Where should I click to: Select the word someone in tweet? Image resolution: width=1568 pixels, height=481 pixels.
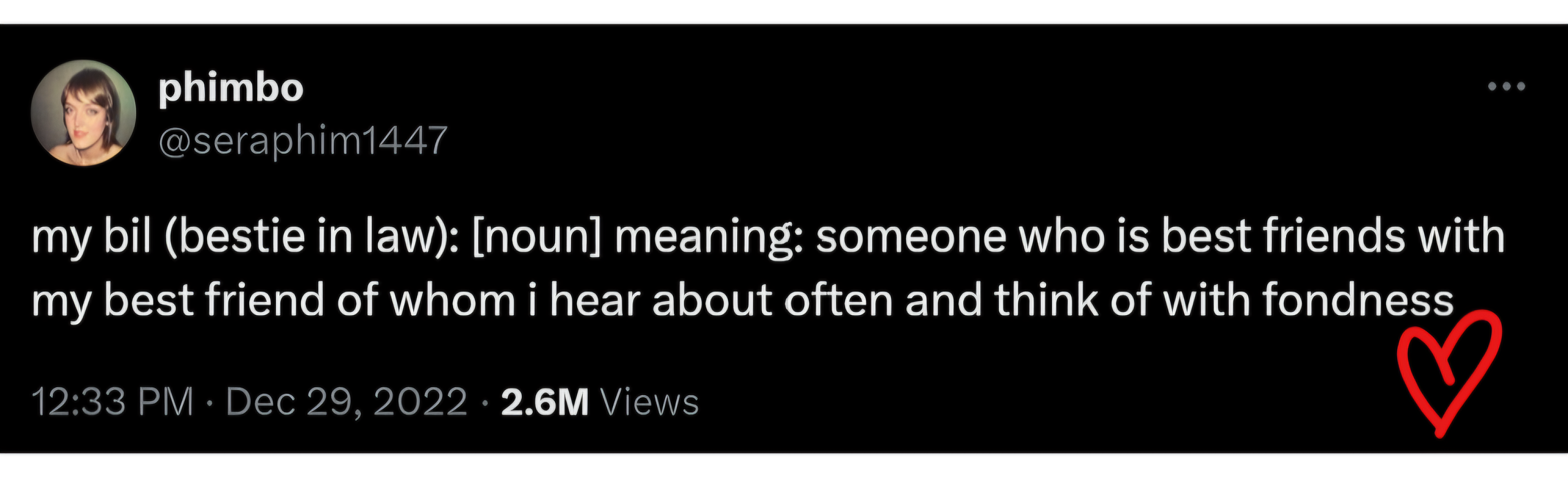(x=911, y=236)
